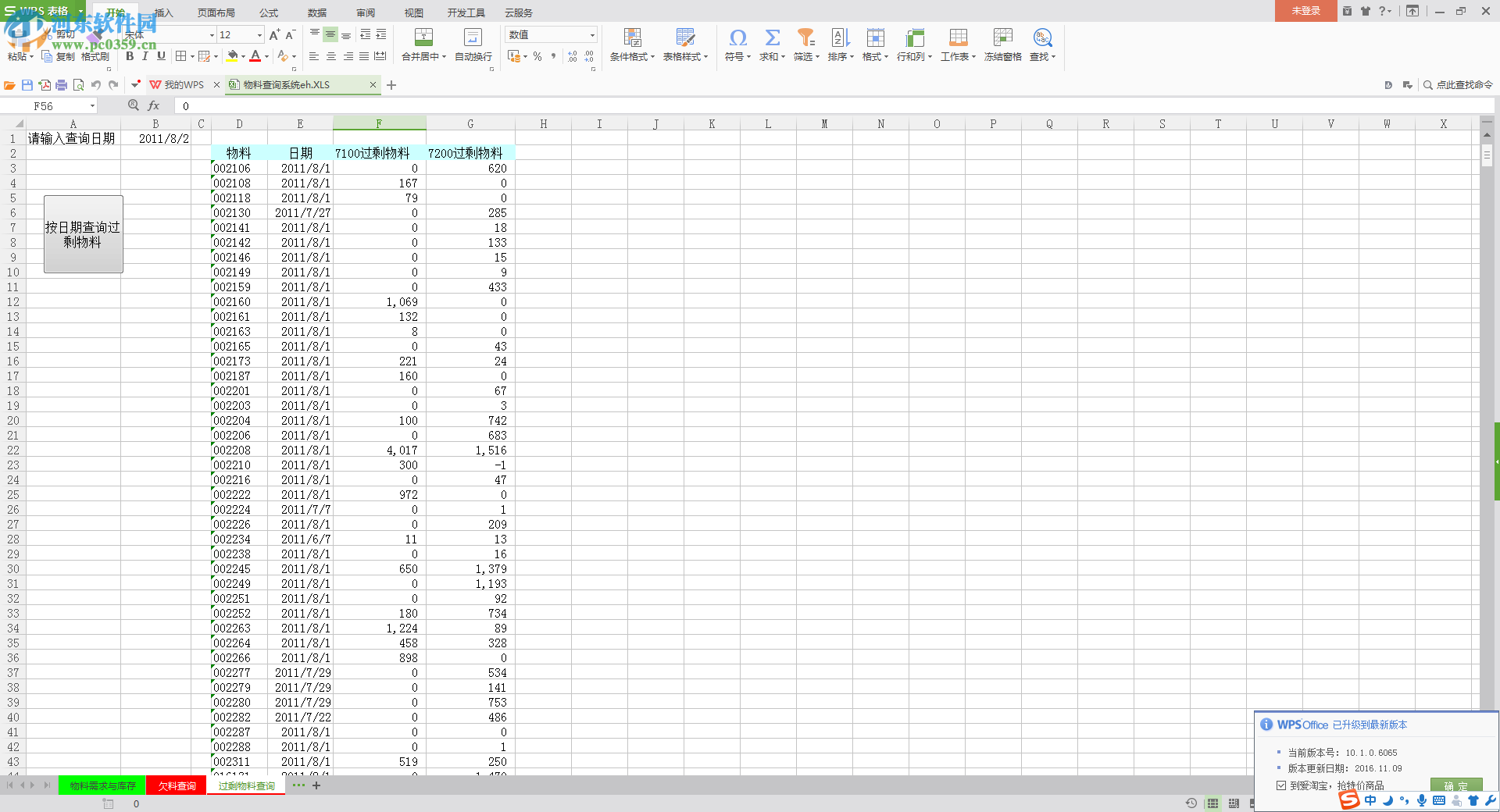Increase font size with A+ icon

point(274,35)
